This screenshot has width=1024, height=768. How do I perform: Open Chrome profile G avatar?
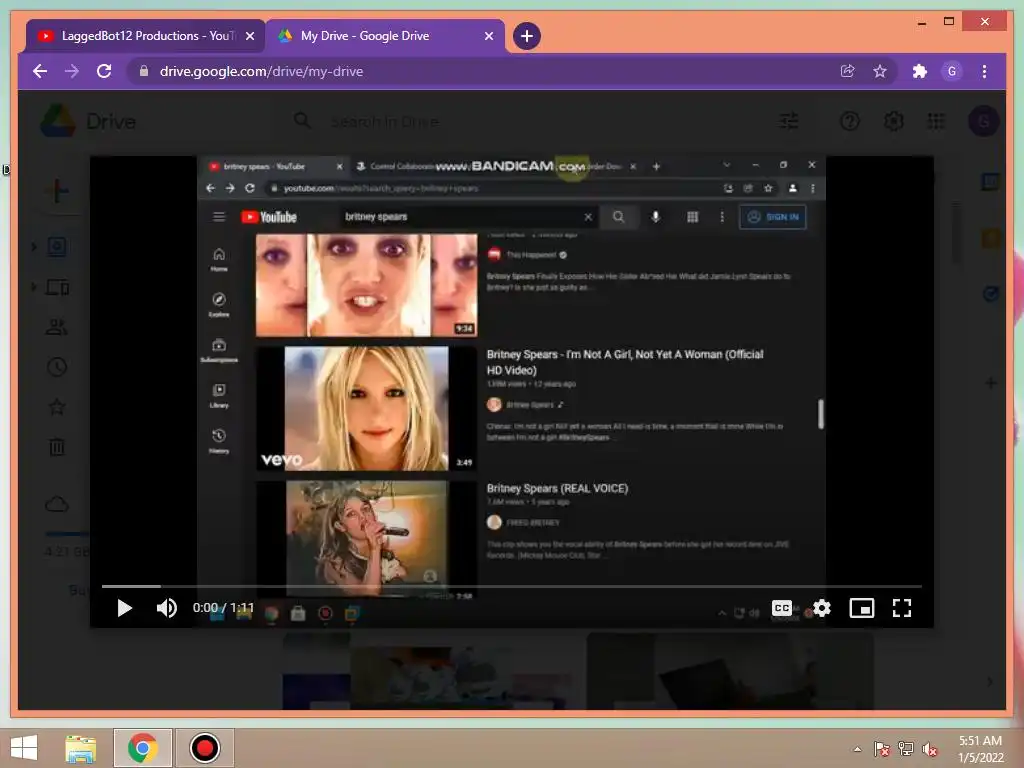(952, 71)
